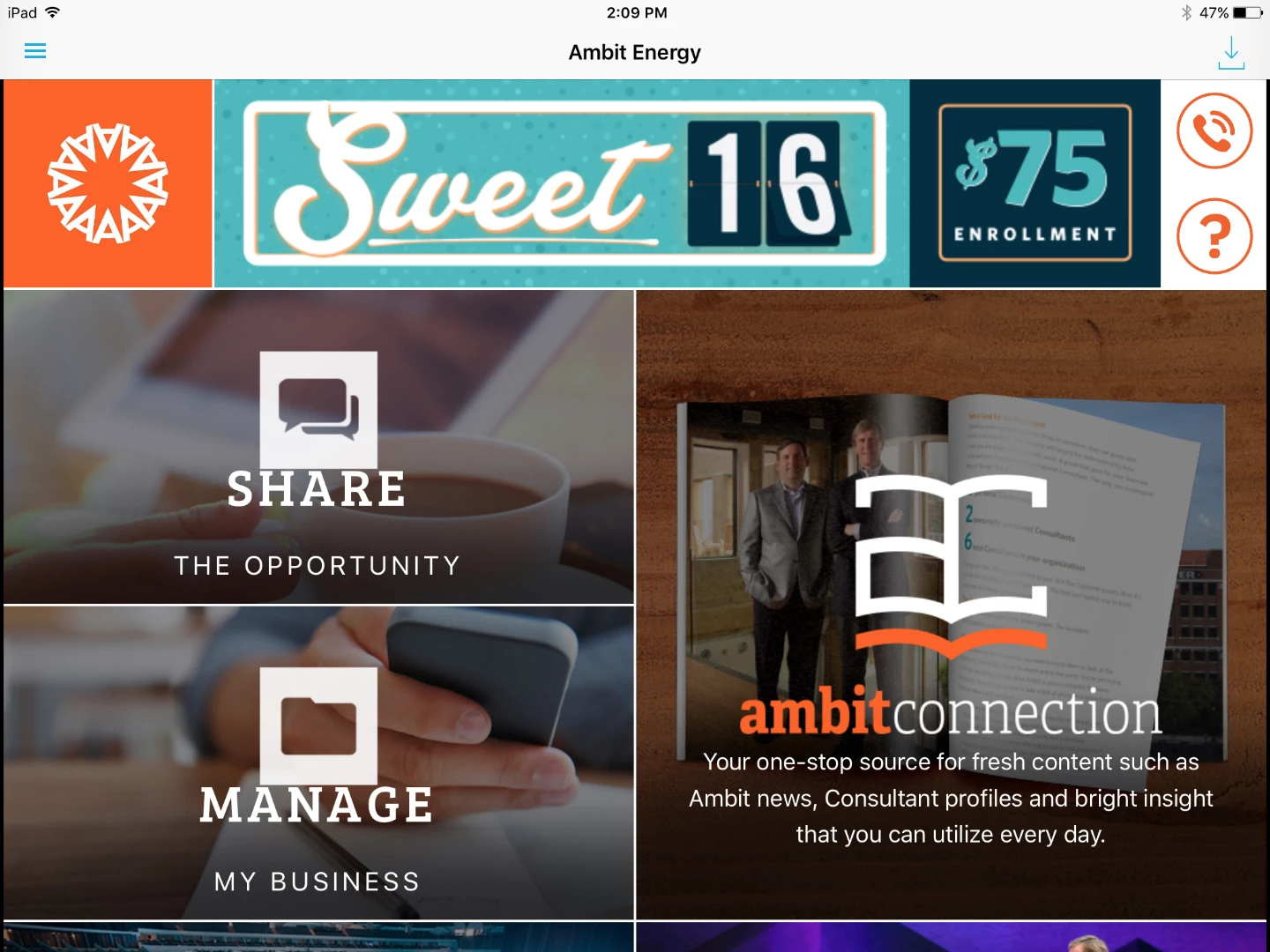Open the Sweet 16 banner
Screen dimensions: 1270x952
pos(562,183)
